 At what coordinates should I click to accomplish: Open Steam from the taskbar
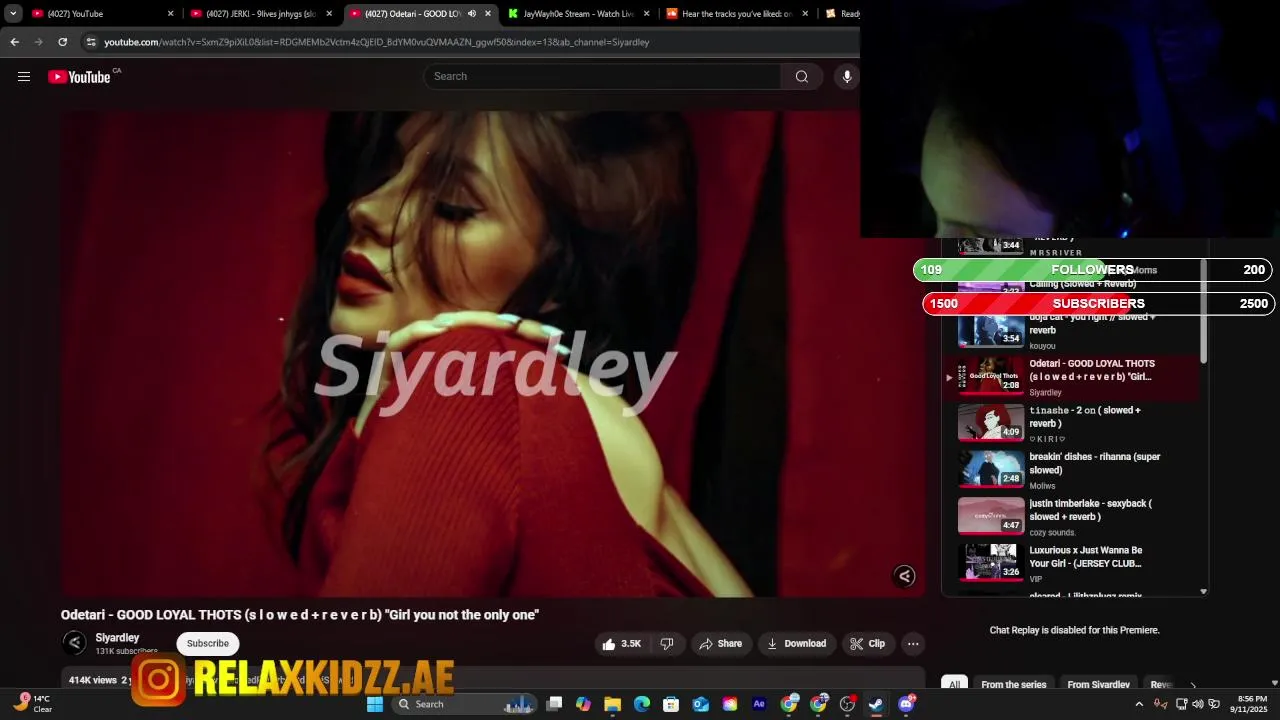click(x=876, y=704)
